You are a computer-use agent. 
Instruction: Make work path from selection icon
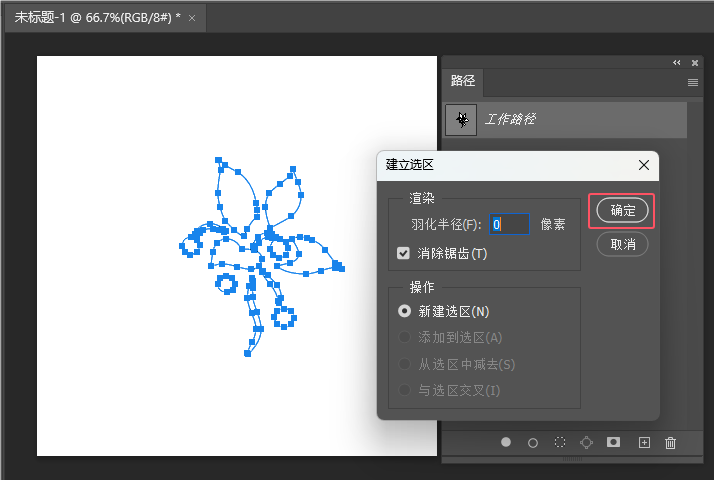click(x=586, y=443)
